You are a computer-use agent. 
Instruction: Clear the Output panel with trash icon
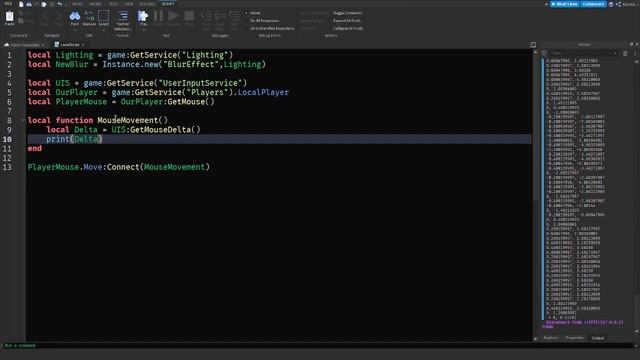coord(625,53)
